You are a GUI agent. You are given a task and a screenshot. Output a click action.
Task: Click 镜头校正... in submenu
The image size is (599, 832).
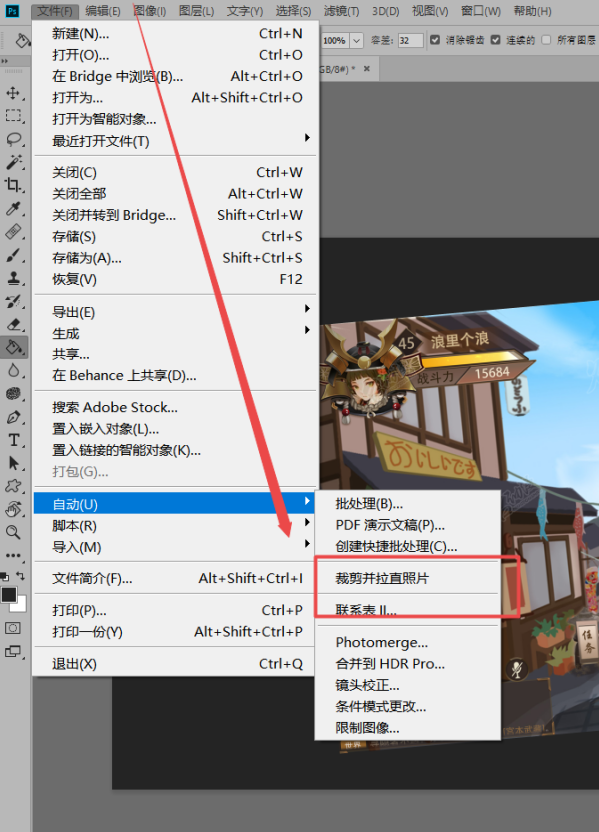coord(367,685)
